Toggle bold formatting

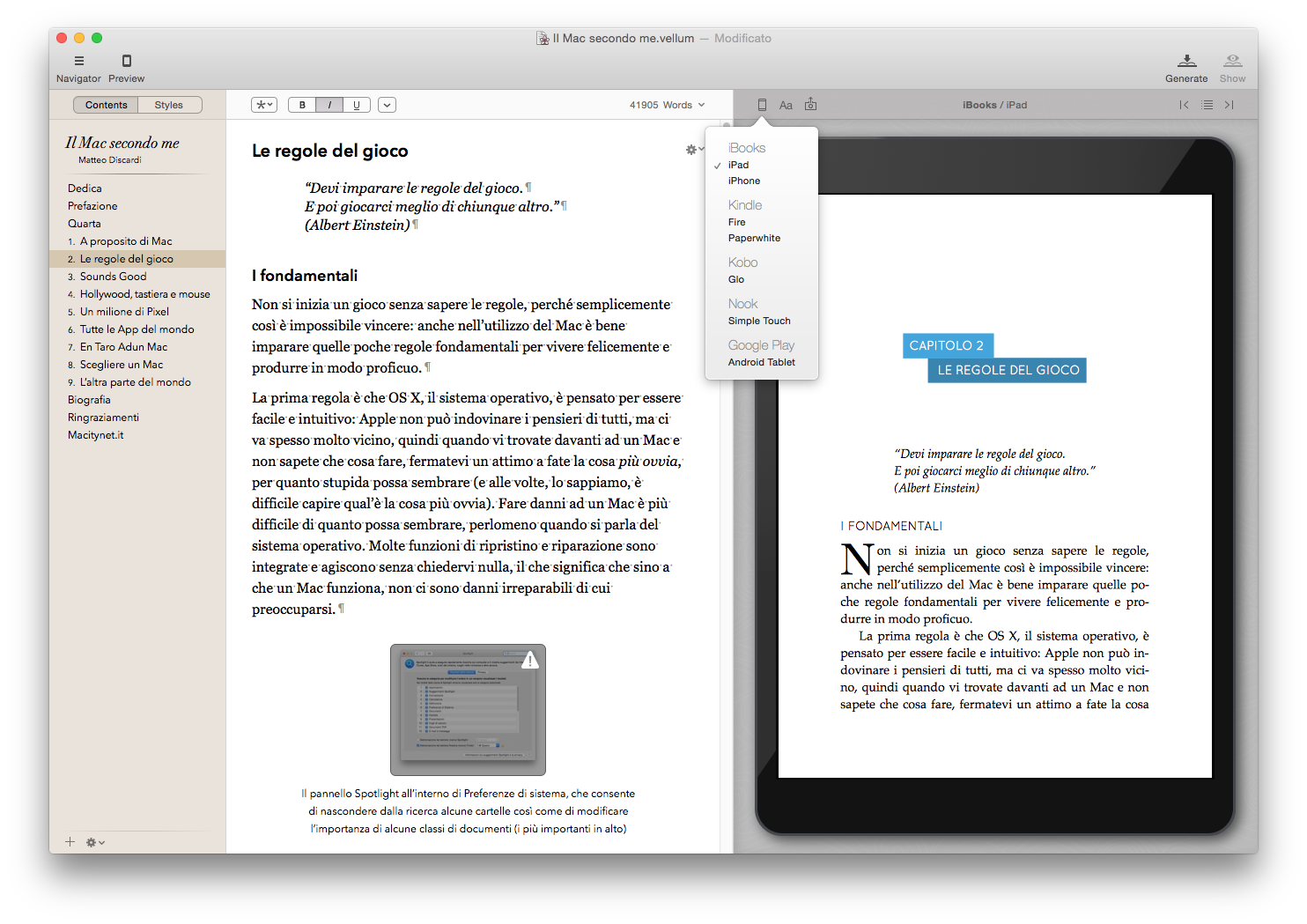(x=302, y=105)
